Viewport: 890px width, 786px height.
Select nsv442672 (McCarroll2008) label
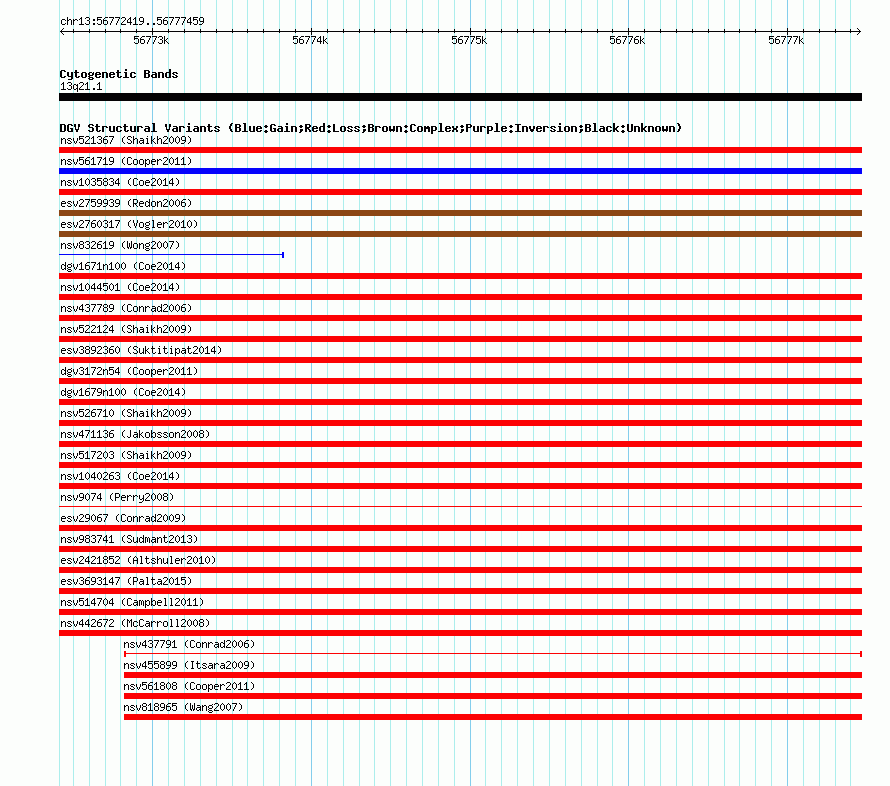pyautogui.click(x=135, y=623)
